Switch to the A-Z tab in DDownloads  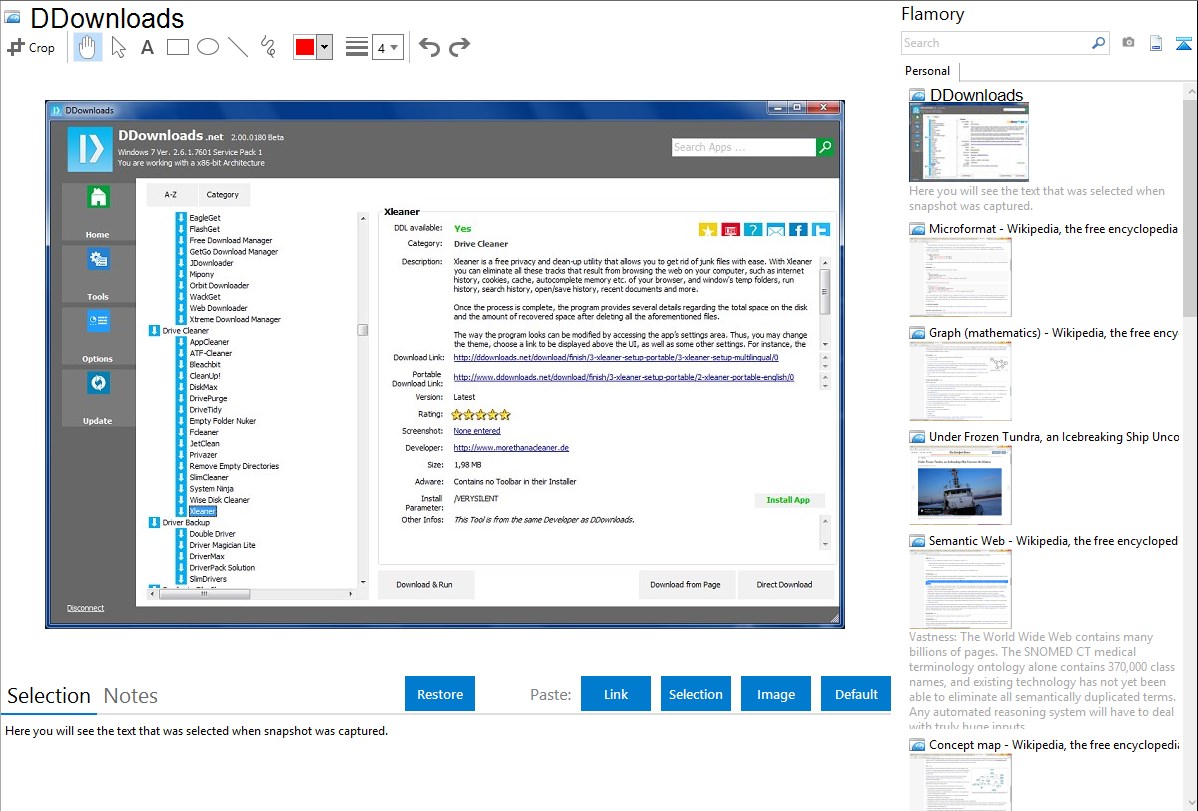click(171, 195)
